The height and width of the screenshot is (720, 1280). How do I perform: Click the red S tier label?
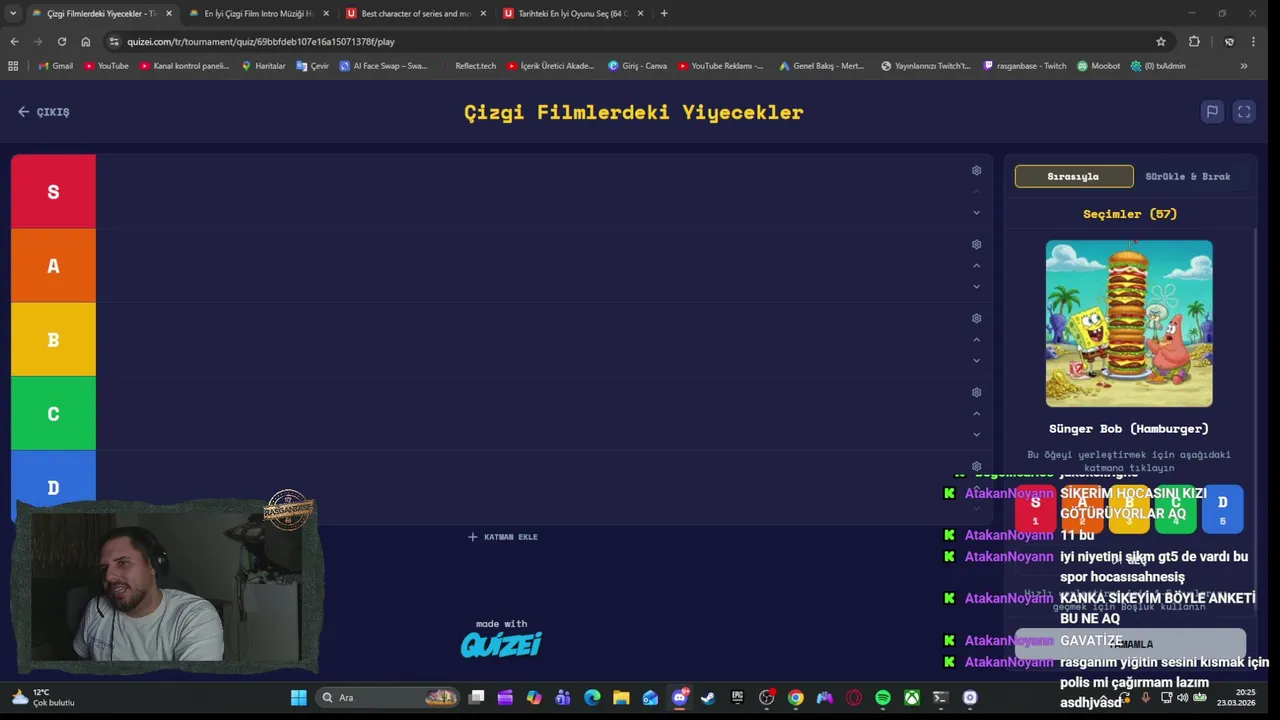pos(53,192)
